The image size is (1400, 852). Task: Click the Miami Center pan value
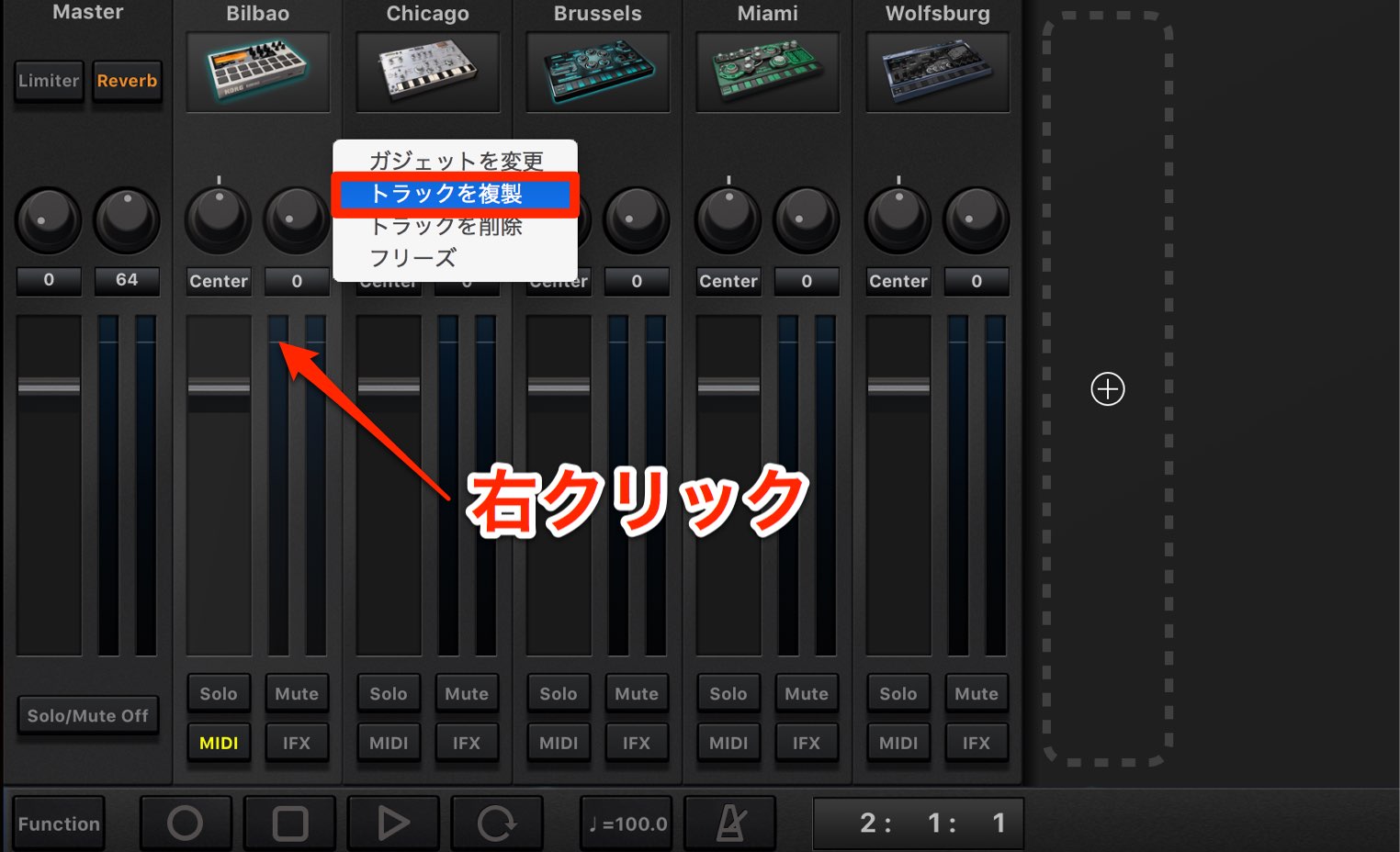728,281
